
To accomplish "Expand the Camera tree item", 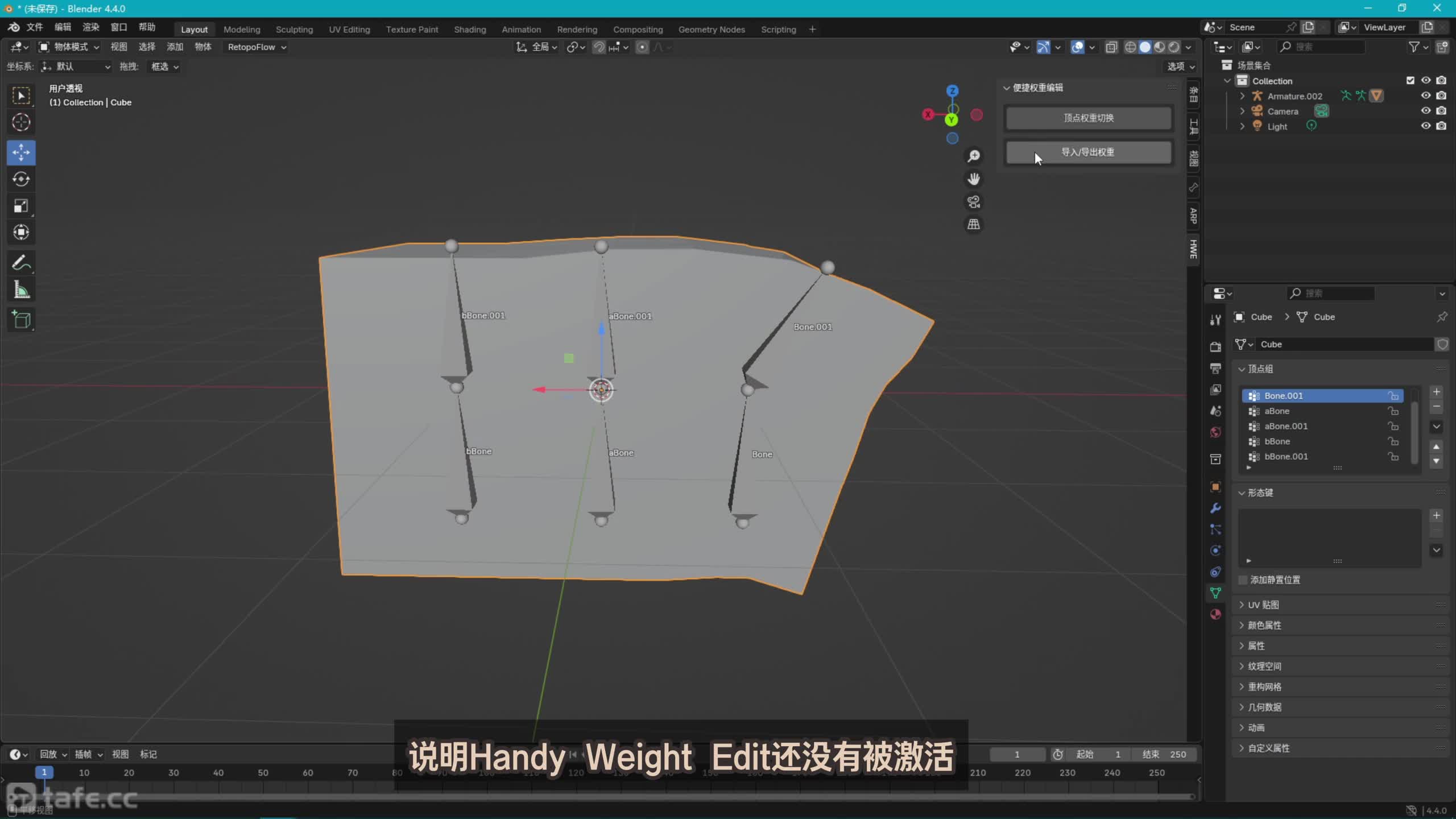I will pos(1242,111).
